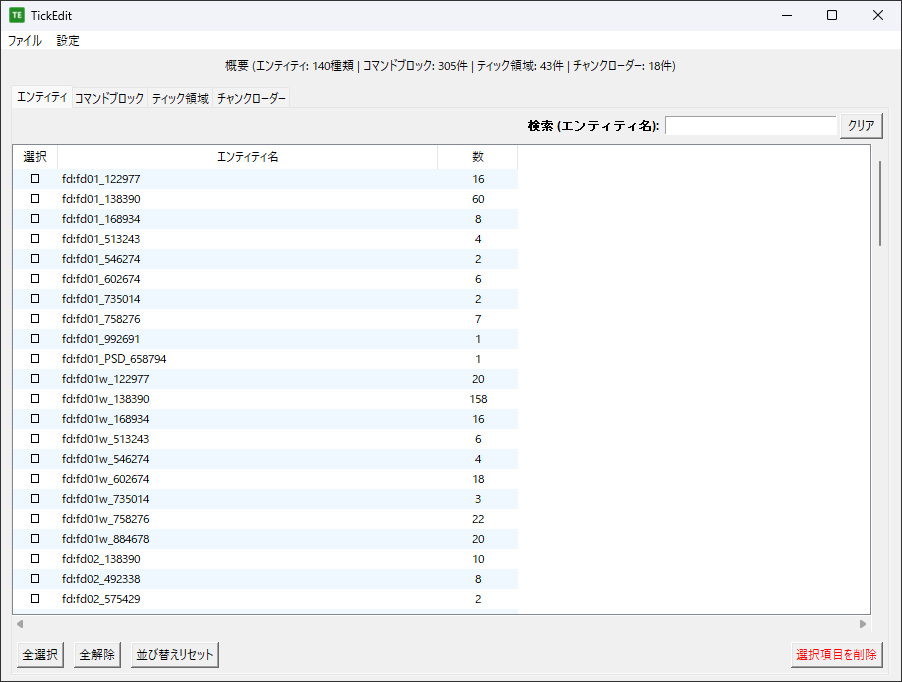
Task: Focus the entity name search field
Action: tap(750, 125)
